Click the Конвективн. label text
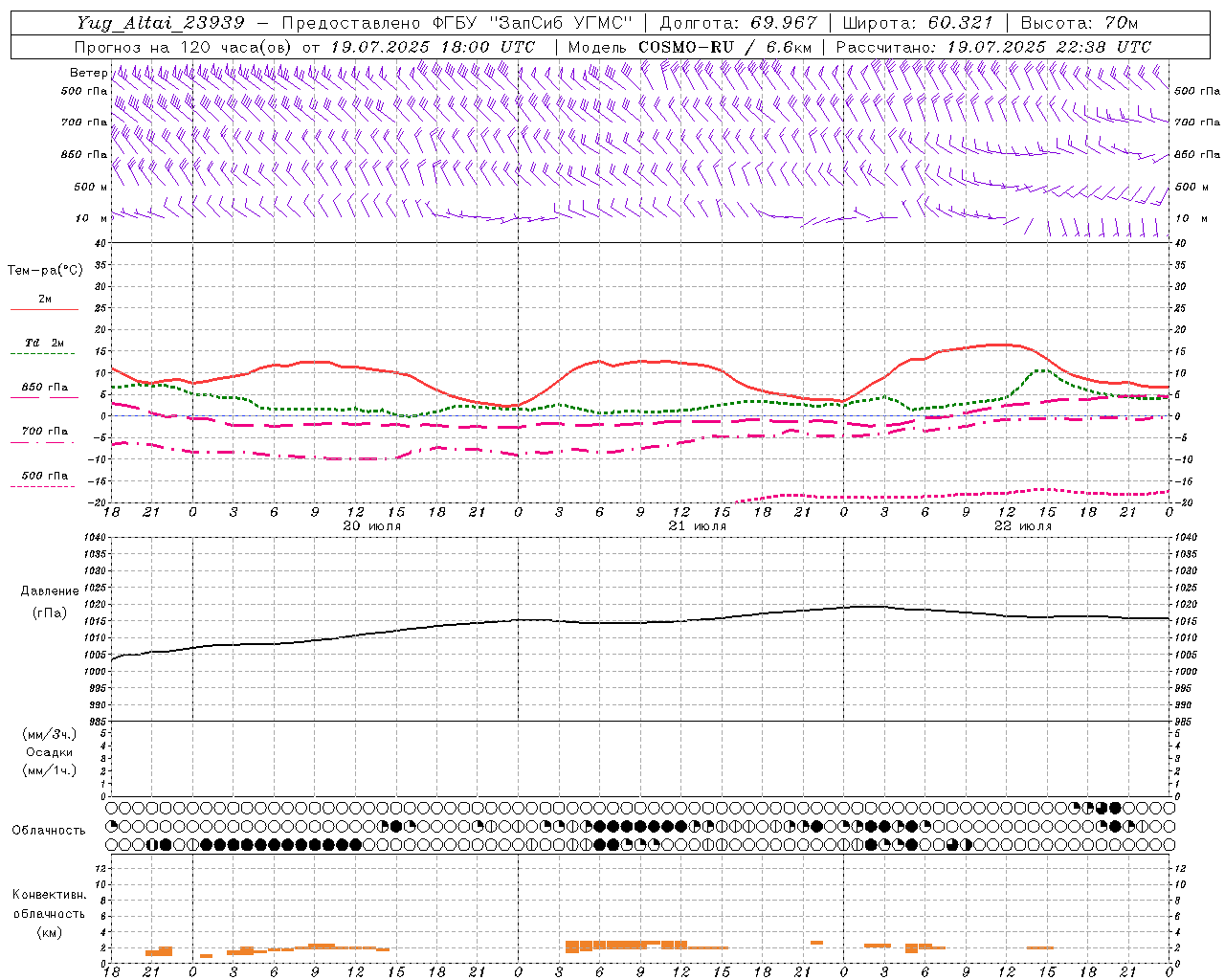Viewport: 1225px width, 980px height. coord(49,895)
